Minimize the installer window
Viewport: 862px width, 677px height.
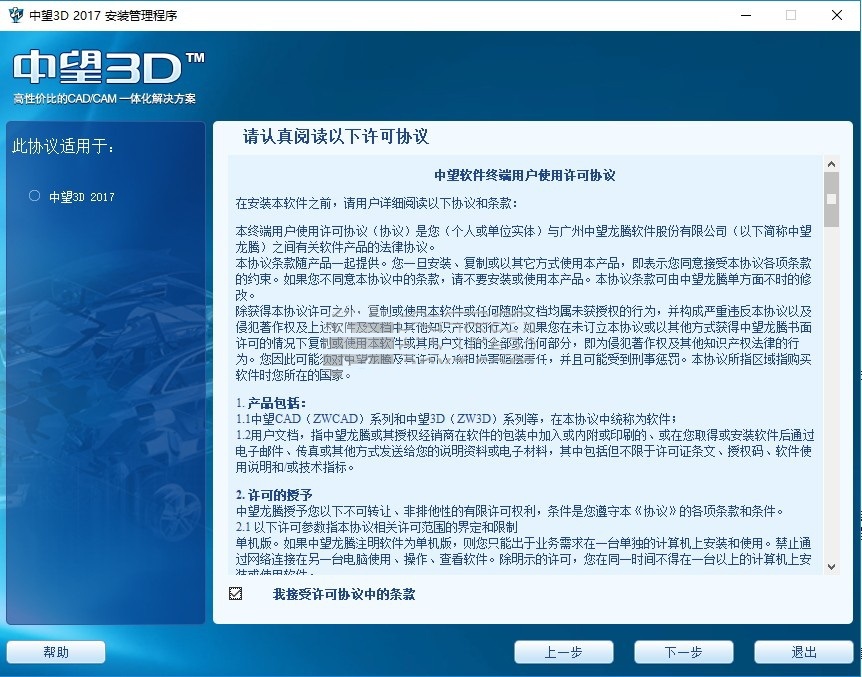(x=744, y=15)
